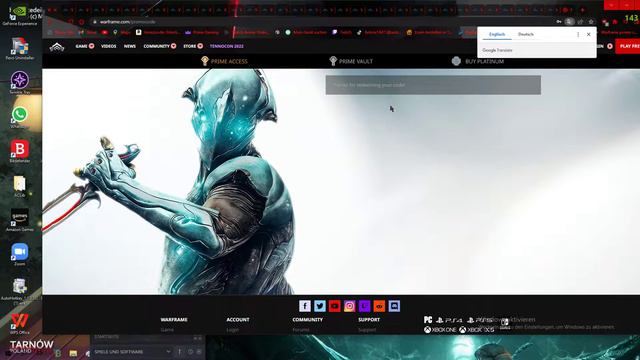Select Deutsch tab in translate popup
The image size is (640, 360).
pos(526,34)
